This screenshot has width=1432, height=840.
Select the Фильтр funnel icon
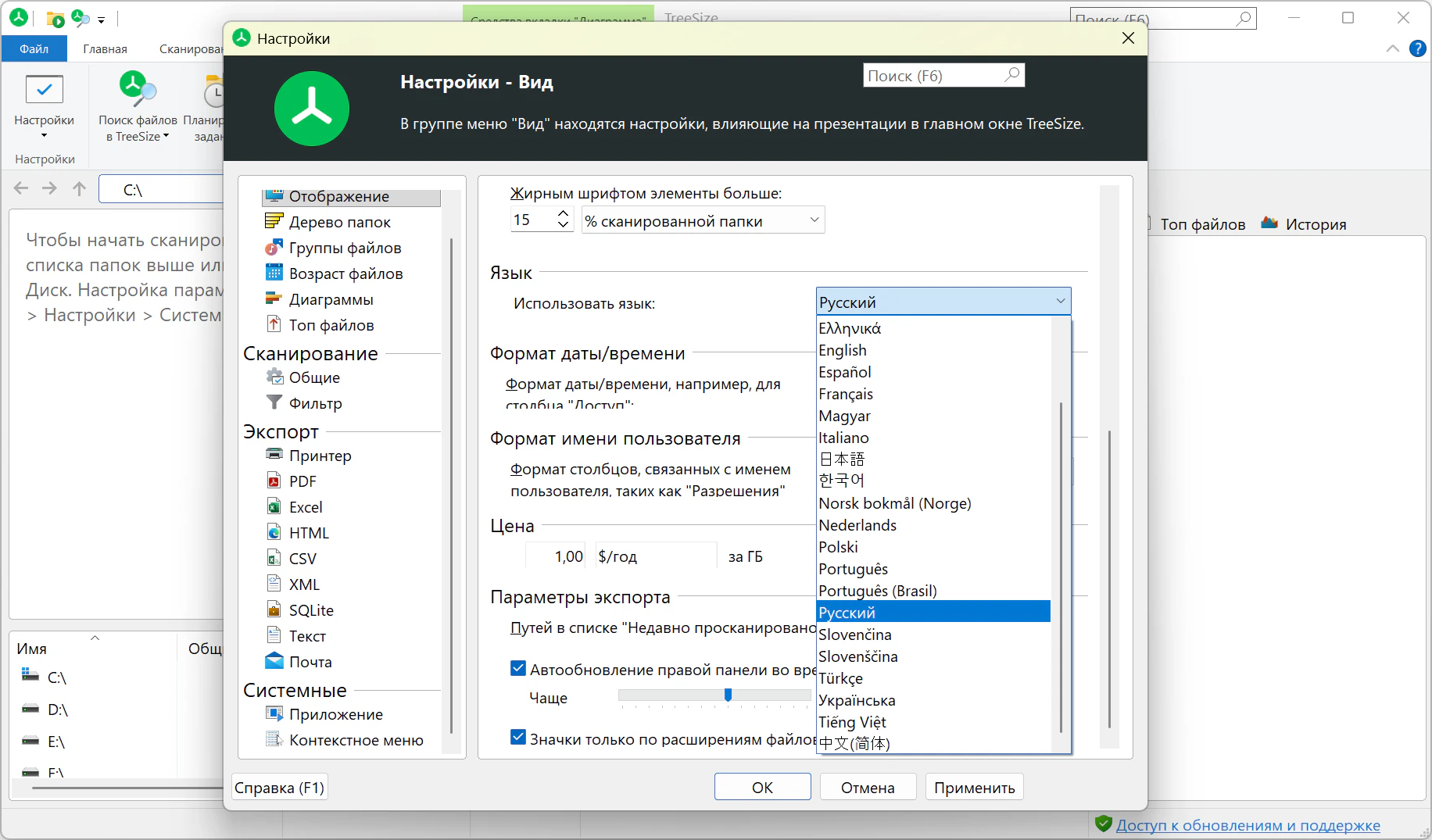pyautogui.click(x=274, y=403)
